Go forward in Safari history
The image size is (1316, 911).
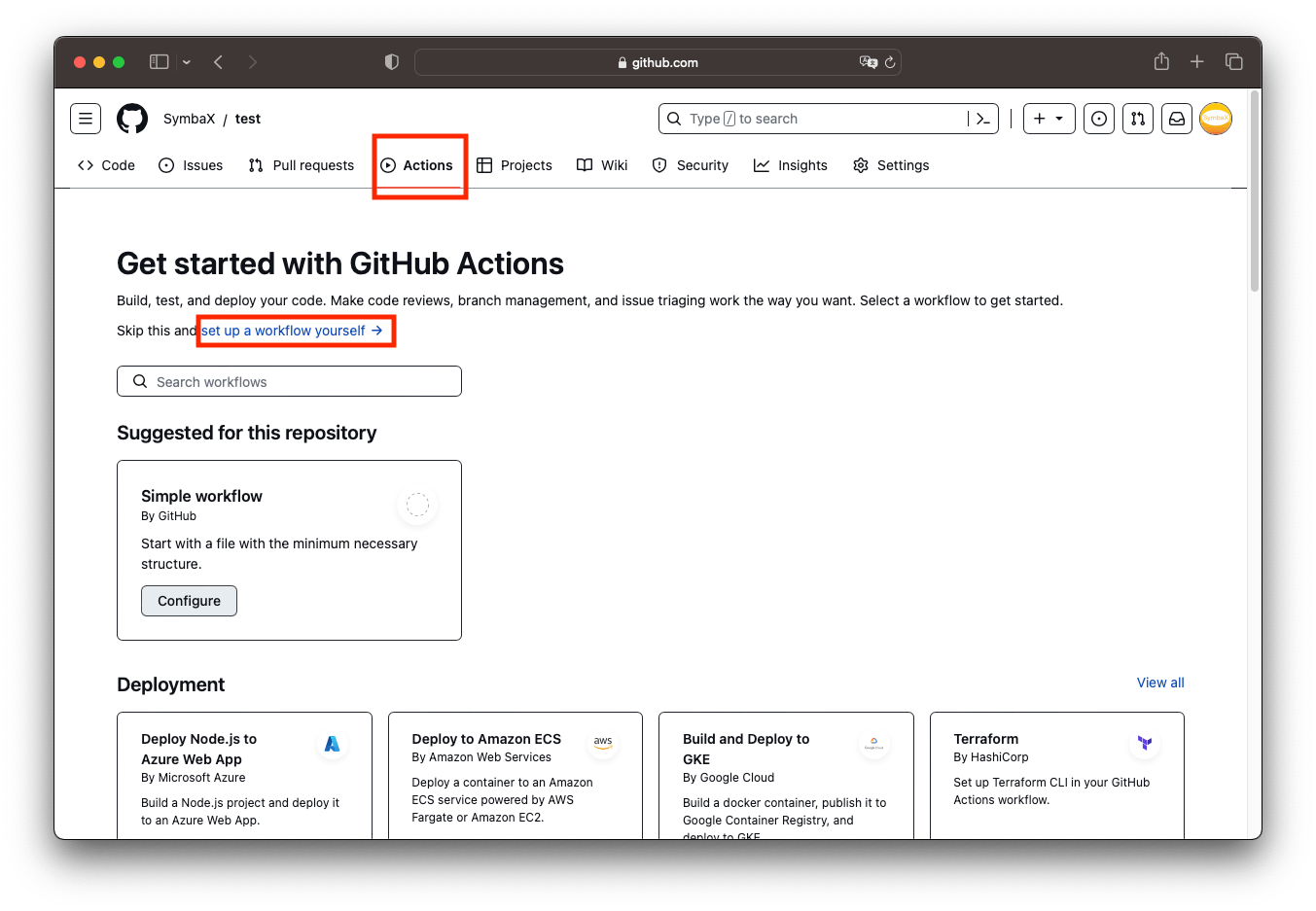coord(253,62)
